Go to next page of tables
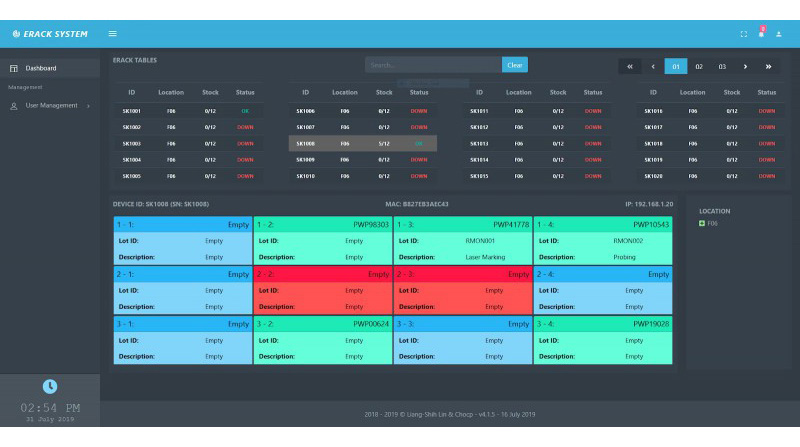The height and width of the screenshot is (447, 800). pyautogui.click(x=745, y=66)
